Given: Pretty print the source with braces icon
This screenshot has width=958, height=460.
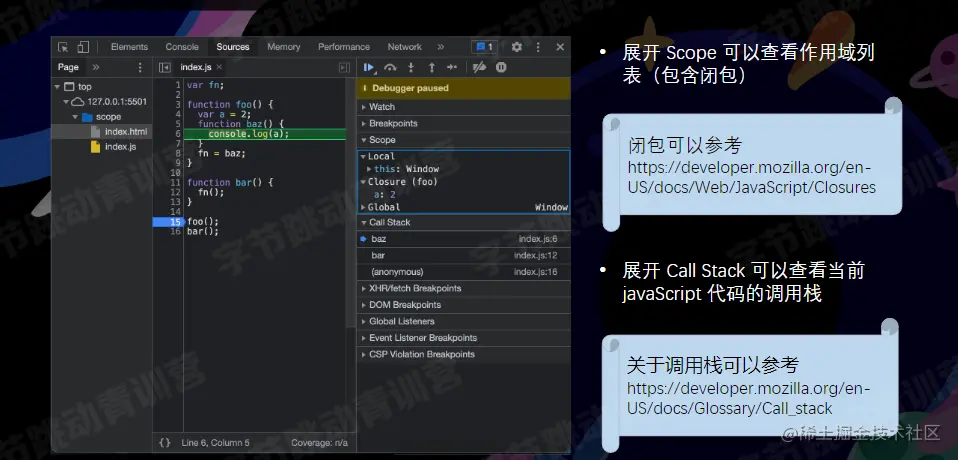Looking at the screenshot, I should 164,443.
